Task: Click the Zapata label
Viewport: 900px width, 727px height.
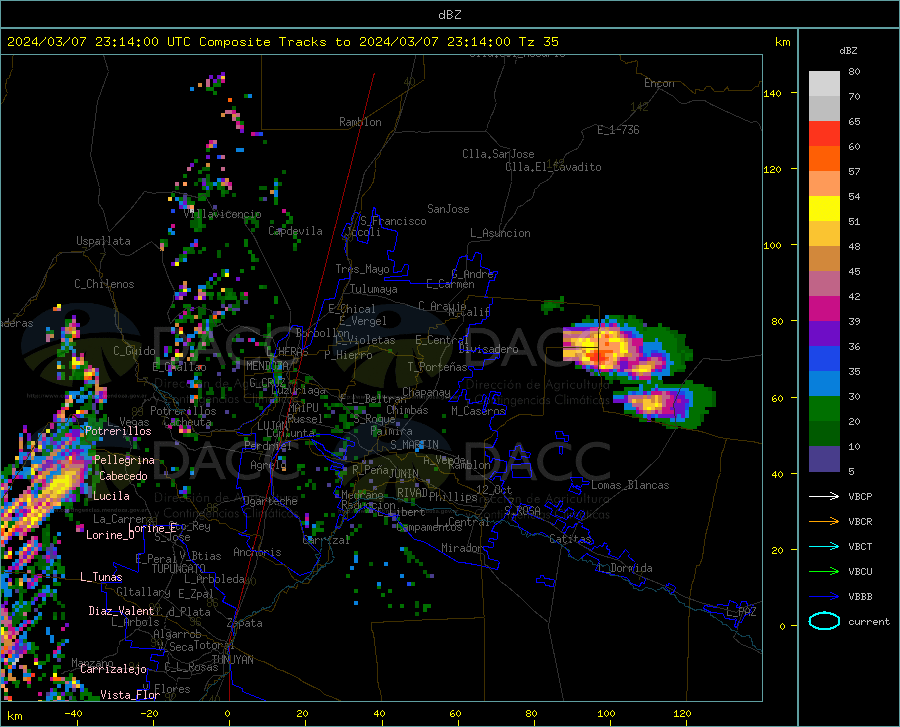Action: (x=245, y=623)
